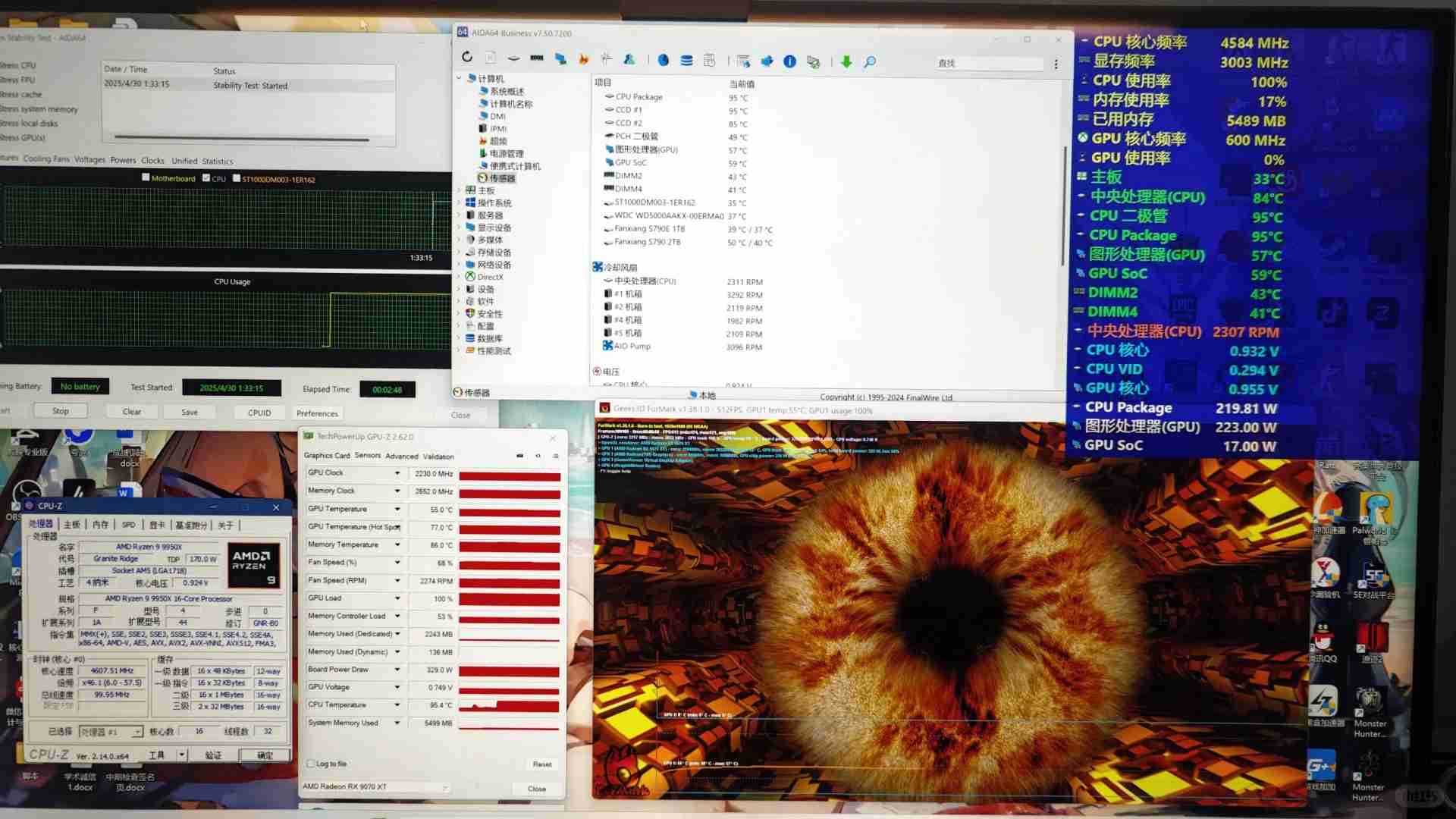
Task: Click the vertical scrollbar in AIDA64 sensor list
Action: click(1064, 205)
